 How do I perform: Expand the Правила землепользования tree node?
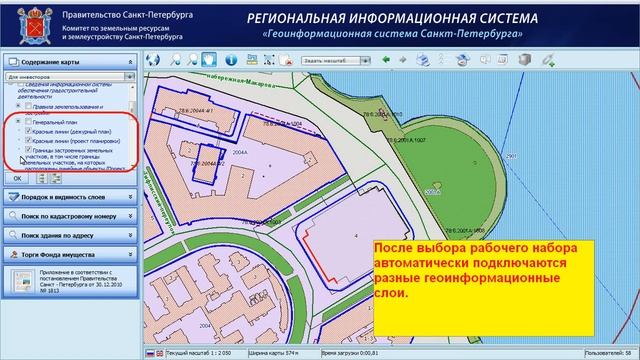tap(18, 106)
